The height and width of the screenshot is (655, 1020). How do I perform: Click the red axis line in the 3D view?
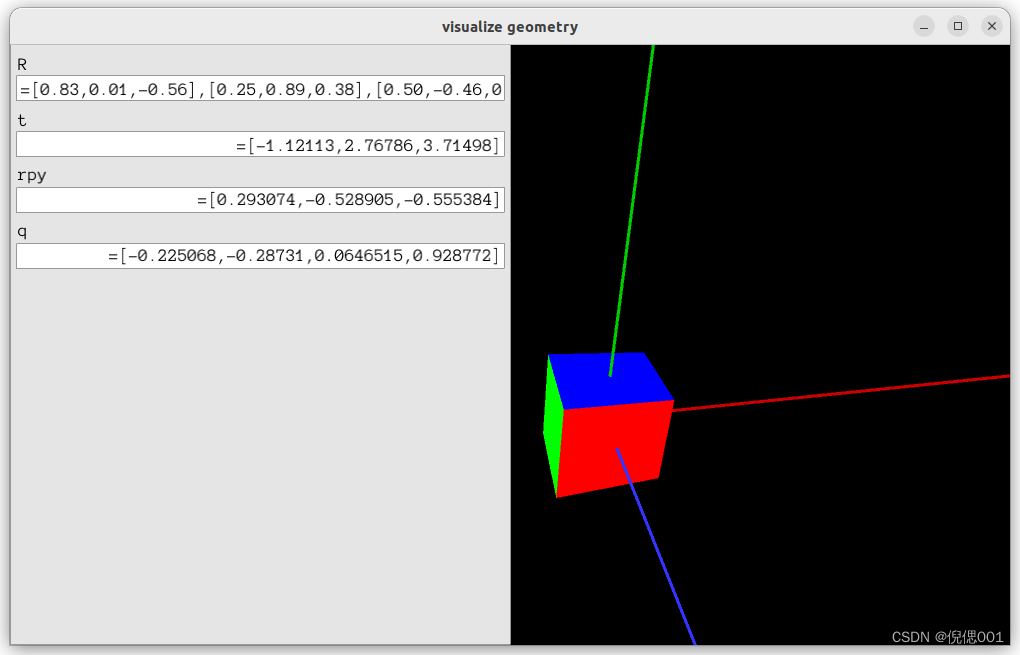(x=840, y=393)
